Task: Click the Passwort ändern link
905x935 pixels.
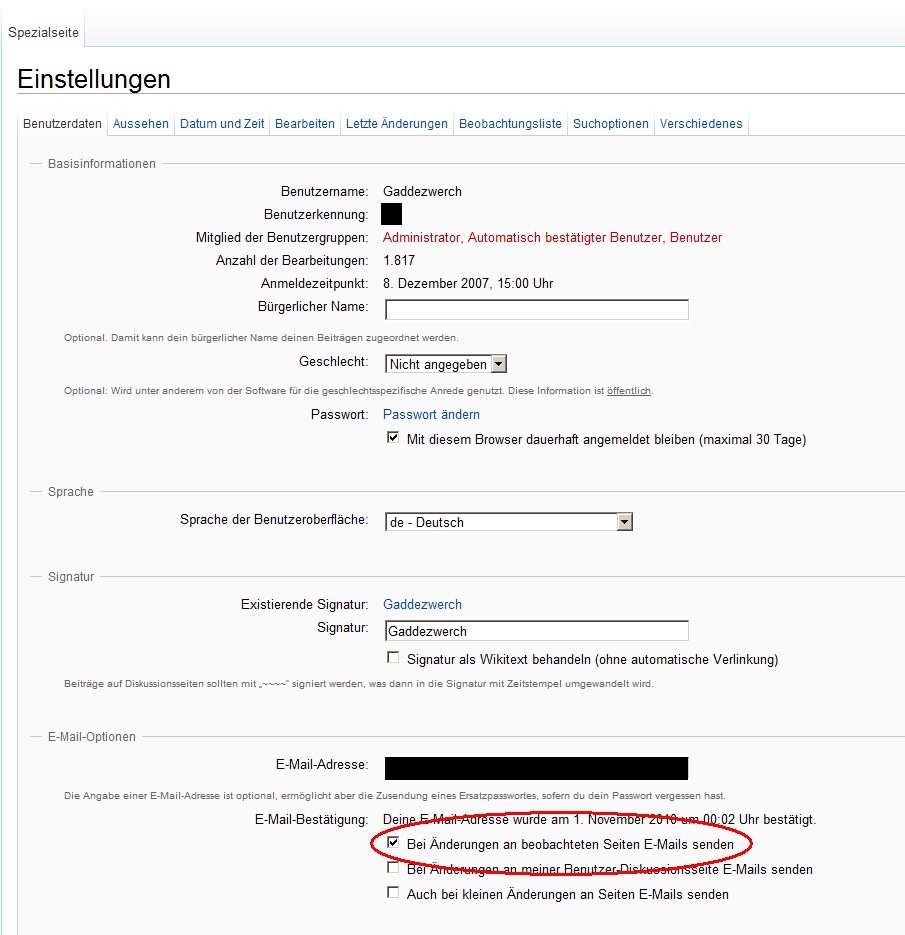Action: pyautogui.click(x=431, y=414)
